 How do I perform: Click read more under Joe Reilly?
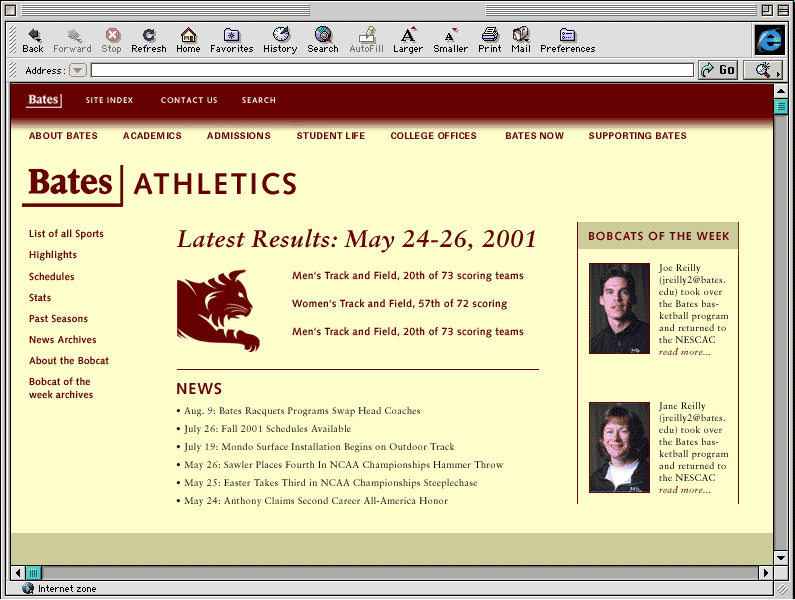pyautogui.click(x=684, y=352)
